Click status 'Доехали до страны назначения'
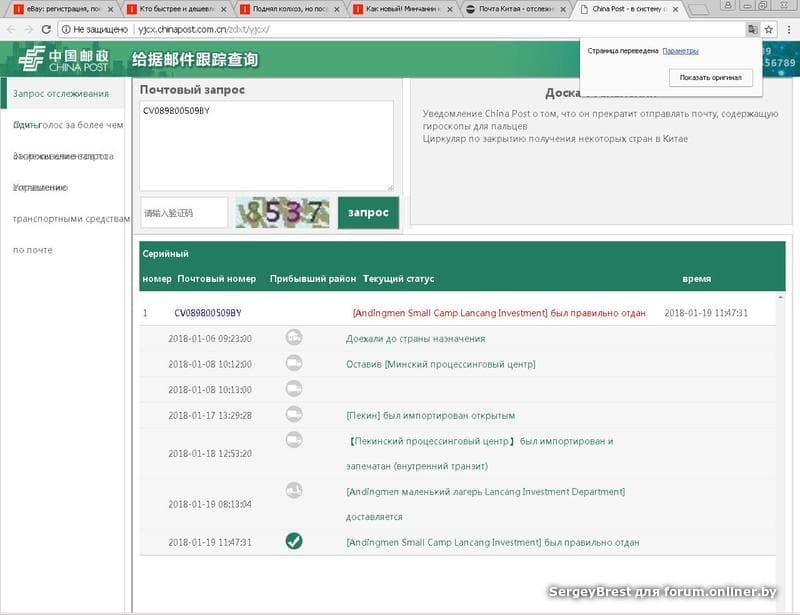The width and height of the screenshot is (800, 615). (x=415, y=338)
